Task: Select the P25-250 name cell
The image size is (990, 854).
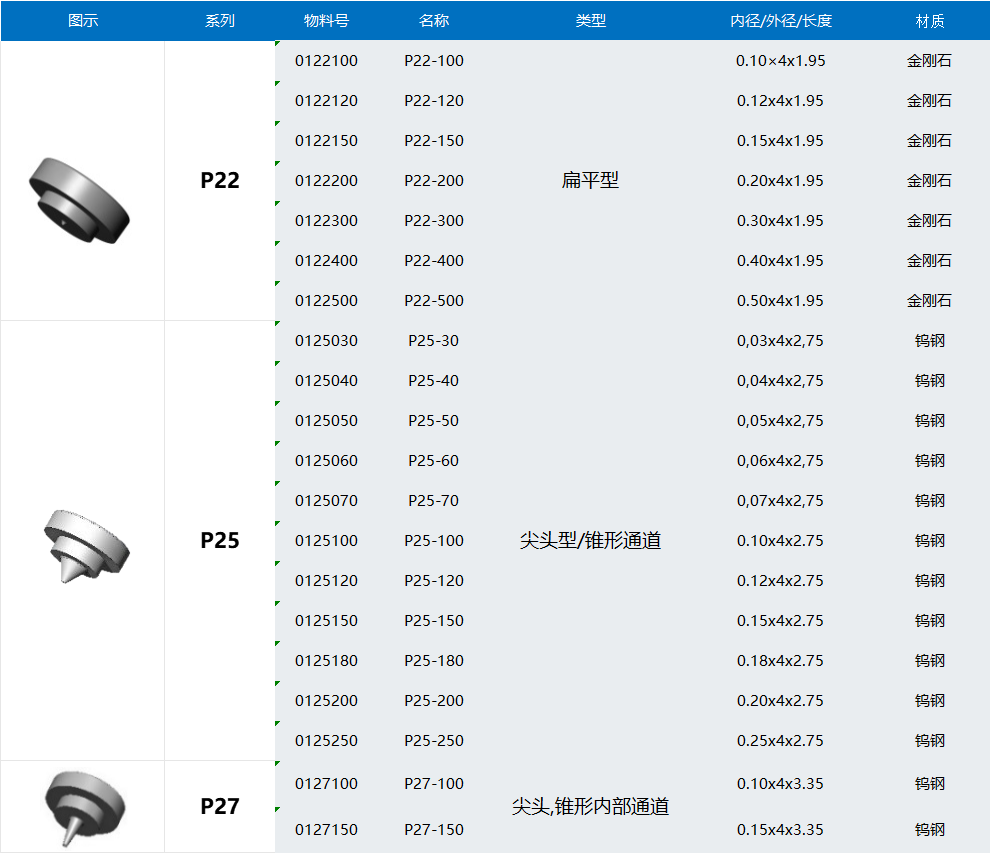Action: [434, 741]
